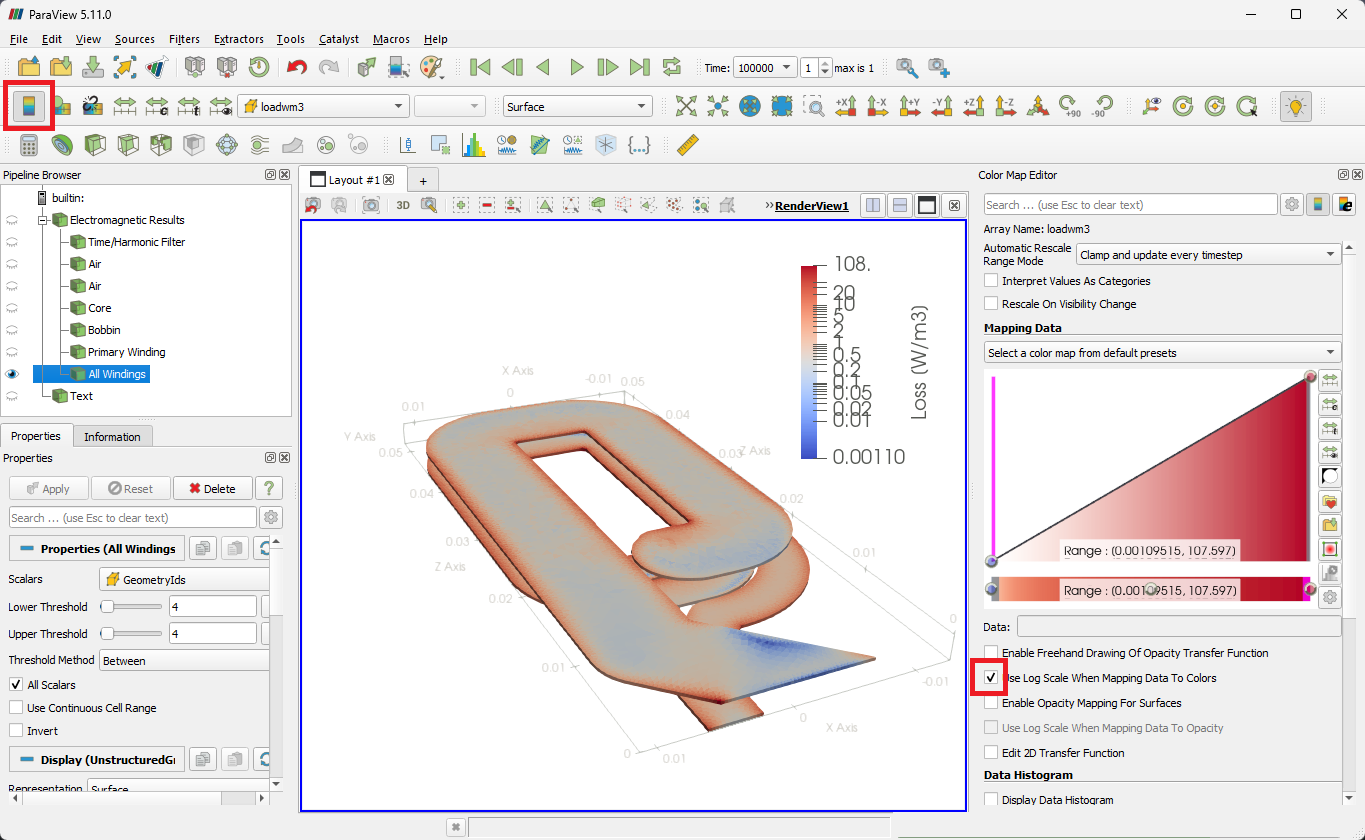Click the Play animation button
Viewport: 1365px width, 840px height.
click(576, 67)
